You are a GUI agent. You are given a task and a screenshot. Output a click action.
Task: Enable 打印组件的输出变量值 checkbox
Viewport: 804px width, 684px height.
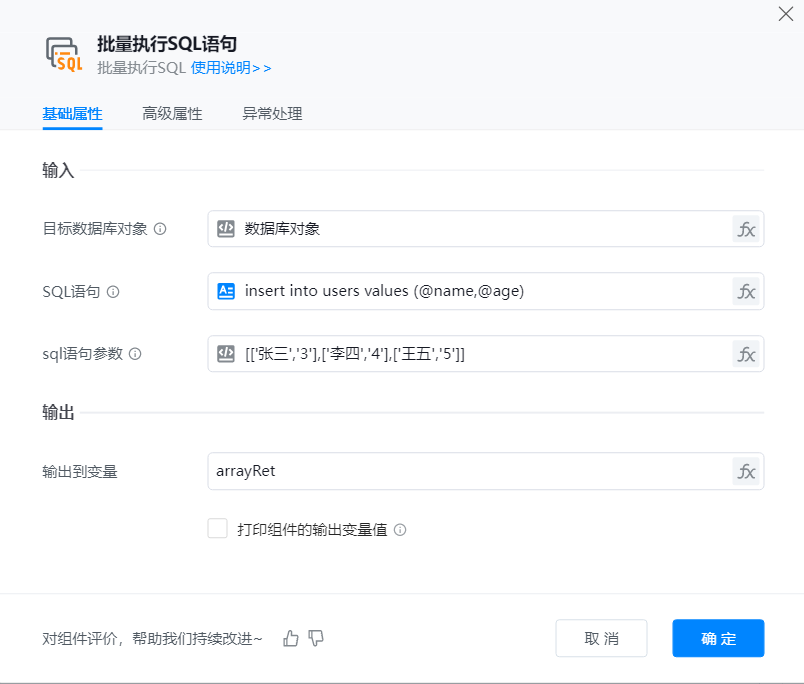[x=218, y=529]
